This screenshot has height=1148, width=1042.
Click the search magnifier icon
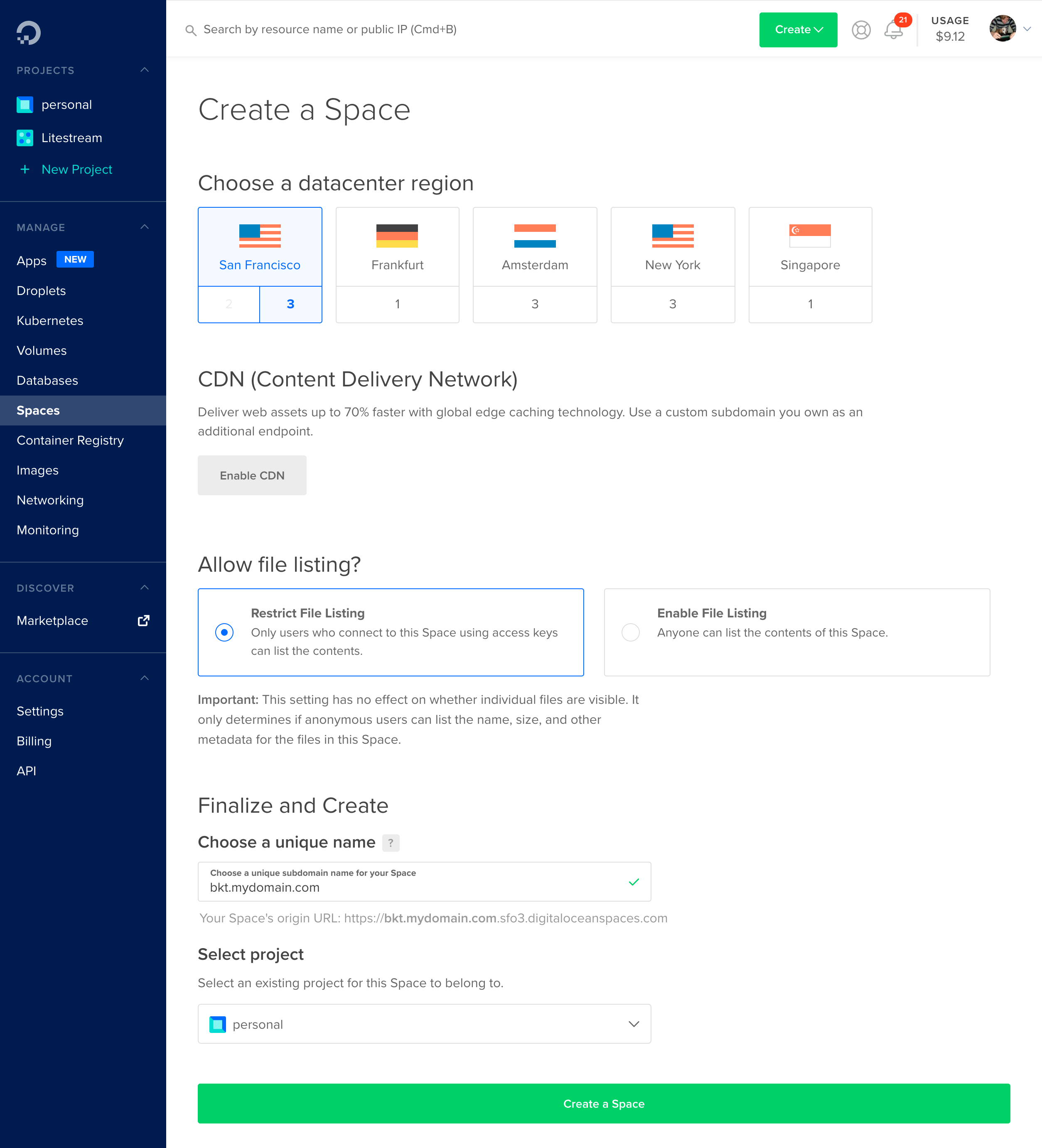tap(191, 29)
